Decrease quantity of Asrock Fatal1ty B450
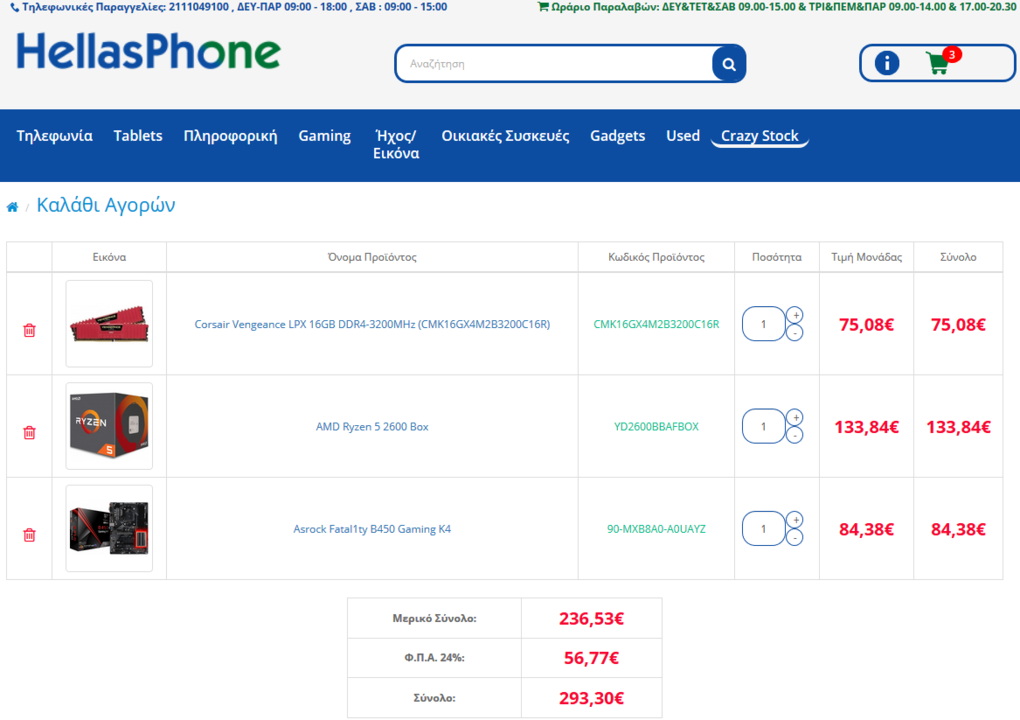This screenshot has width=1020, height=720. click(795, 538)
